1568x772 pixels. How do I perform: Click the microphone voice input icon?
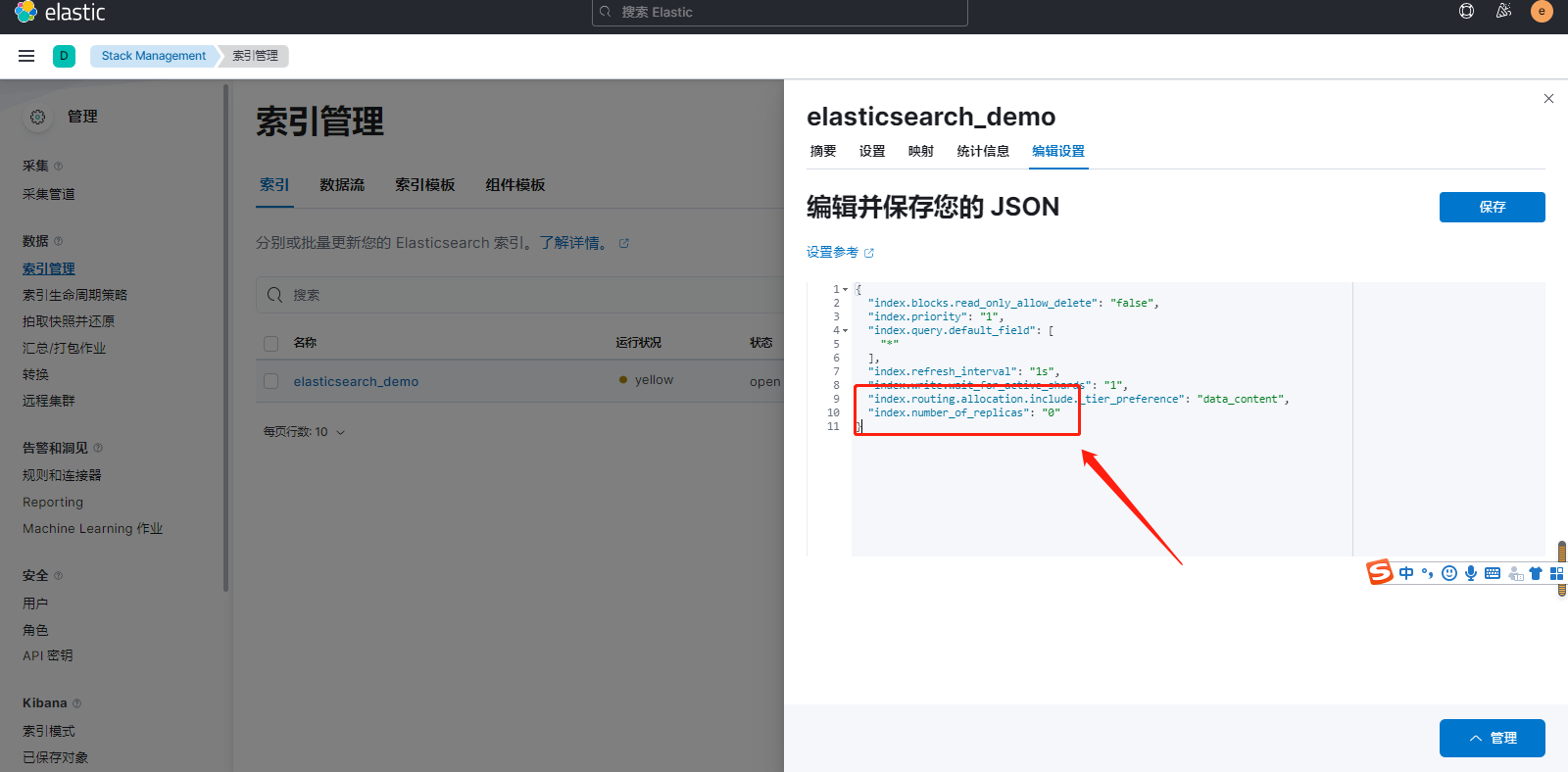click(1471, 573)
